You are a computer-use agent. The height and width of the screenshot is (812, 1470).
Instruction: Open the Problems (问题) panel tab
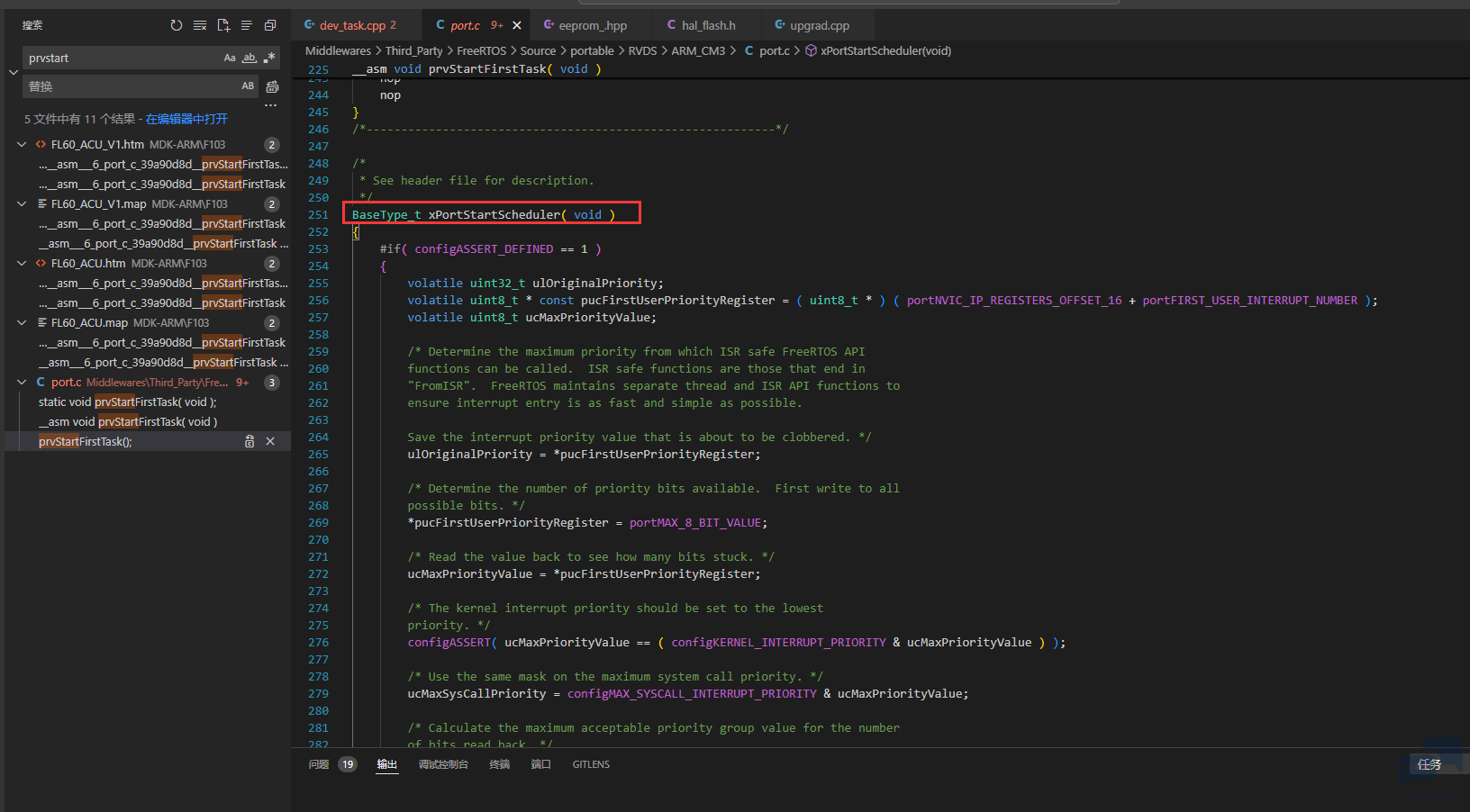319,764
